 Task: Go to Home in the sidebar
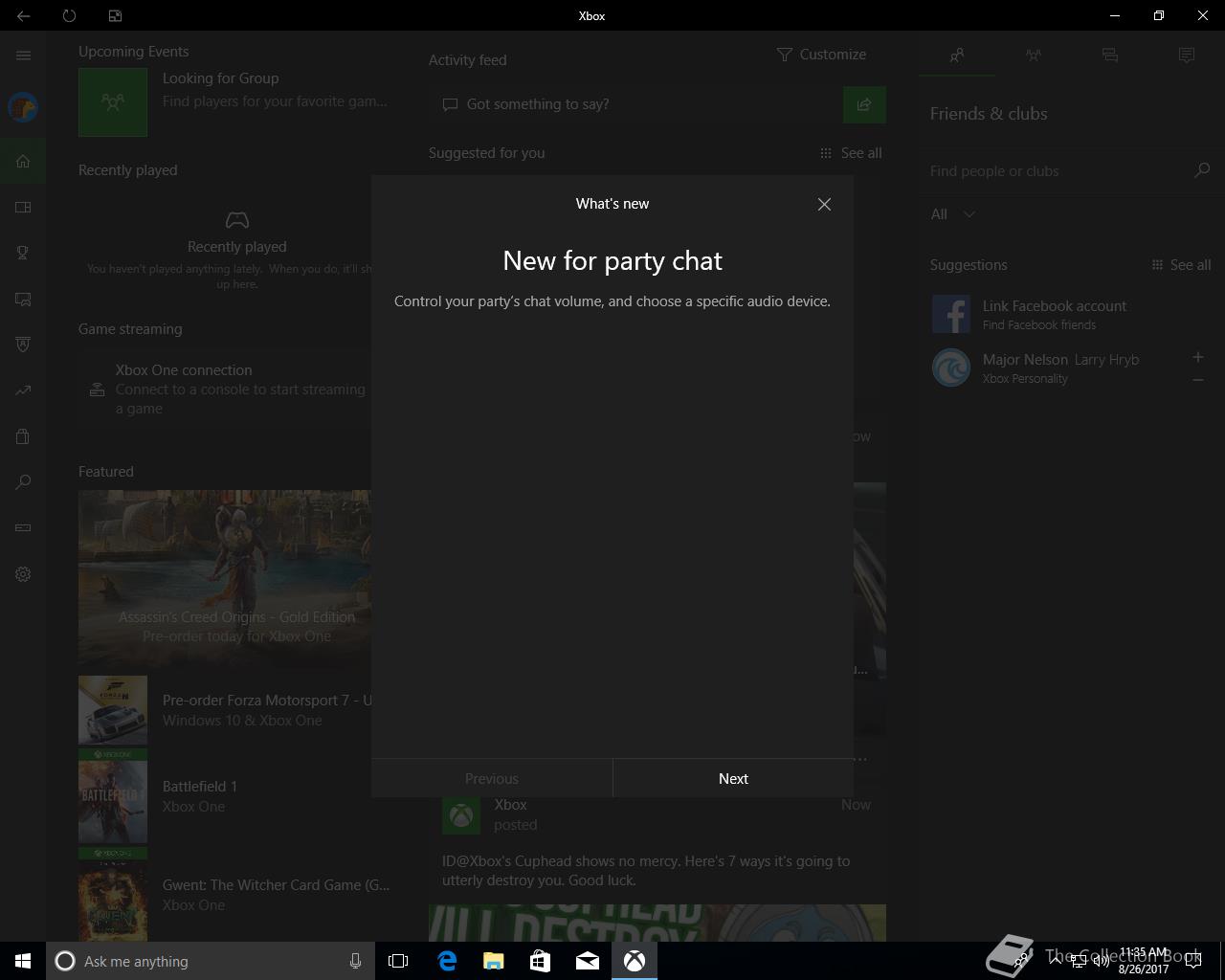(x=23, y=161)
